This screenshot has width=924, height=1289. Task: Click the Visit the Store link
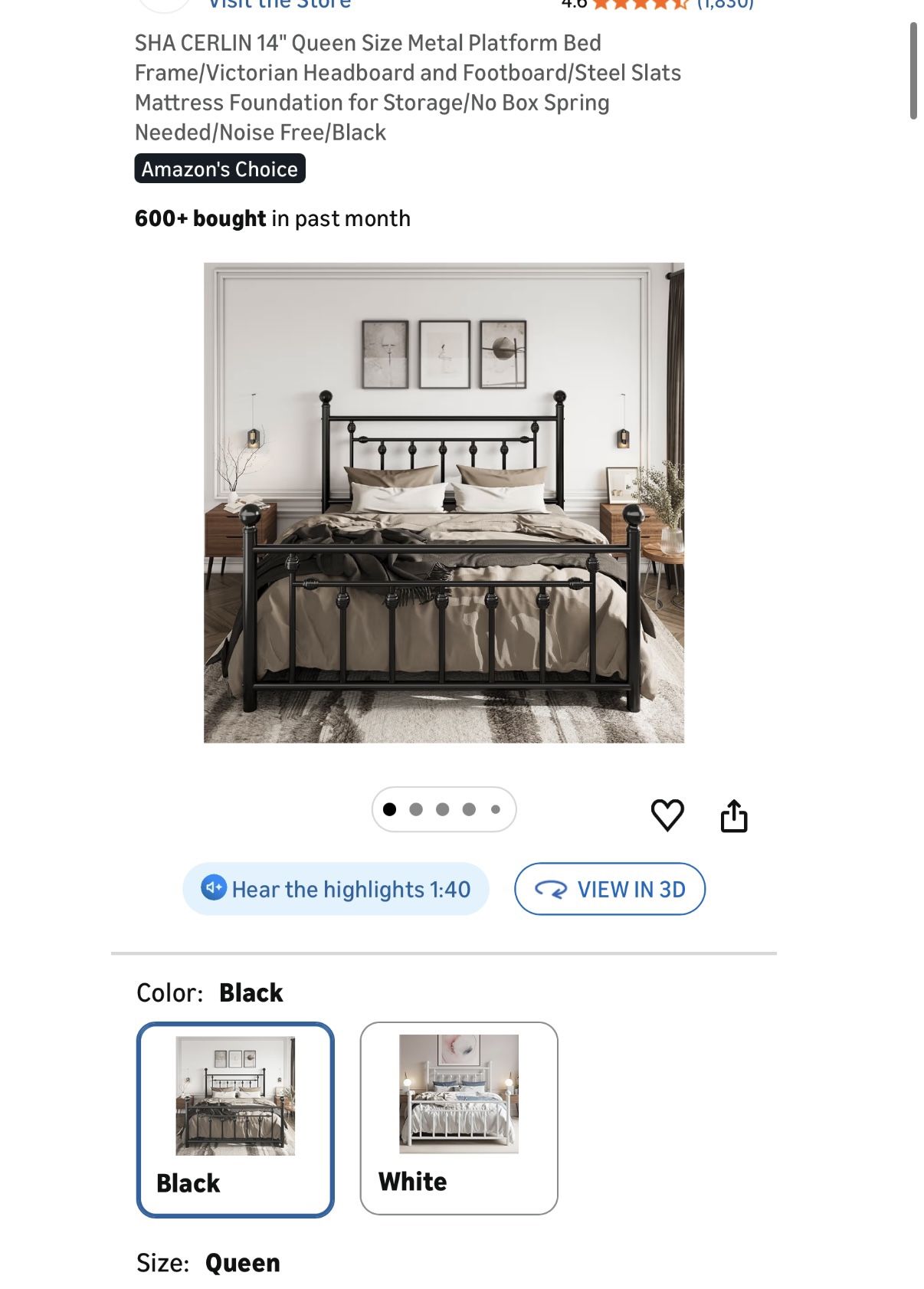coord(280,4)
